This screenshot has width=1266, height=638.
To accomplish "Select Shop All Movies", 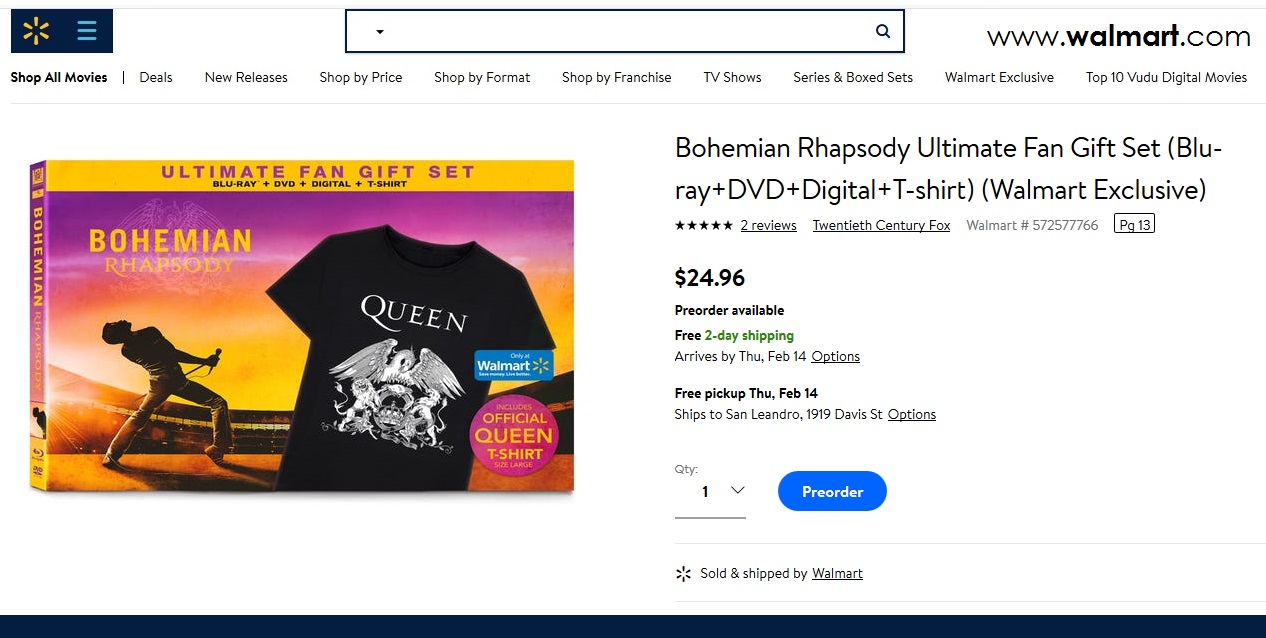I will [59, 77].
